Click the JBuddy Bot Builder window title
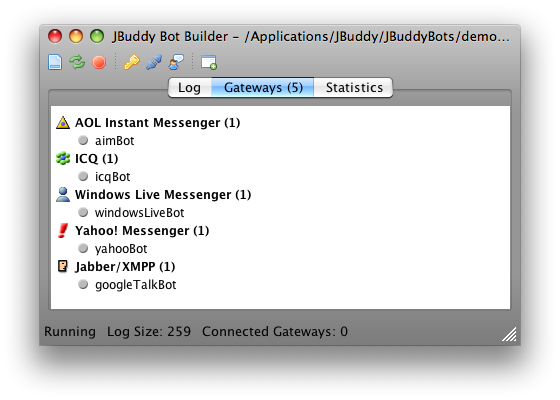560x400 pixels. point(311,36)
